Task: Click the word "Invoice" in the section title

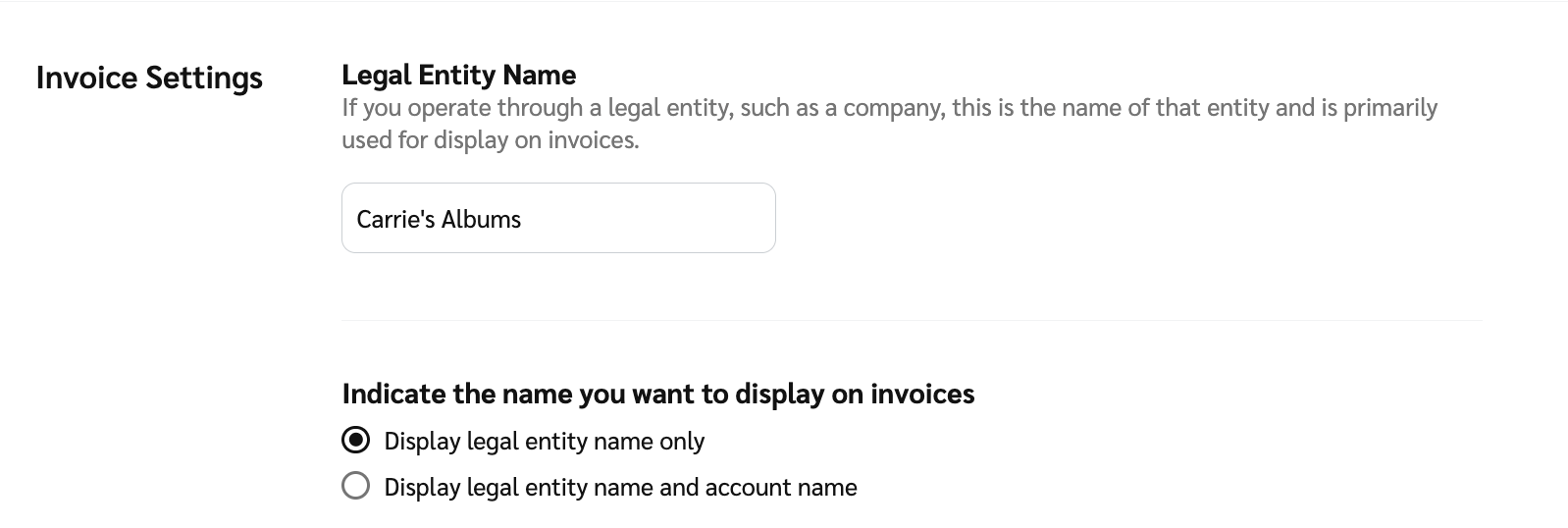Action: tap(87, 78)
